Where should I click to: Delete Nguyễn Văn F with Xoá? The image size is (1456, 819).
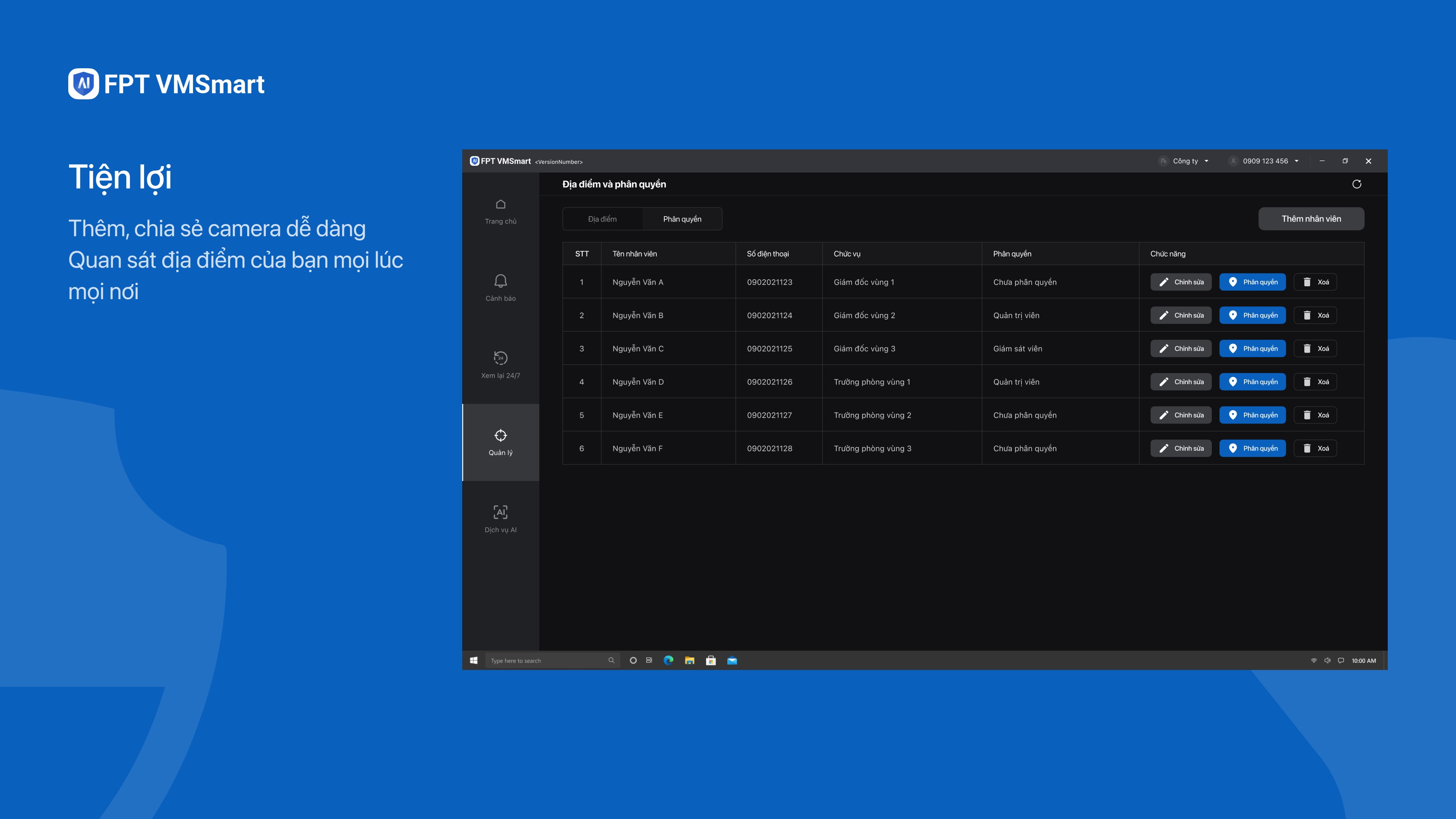[1315, 448]
